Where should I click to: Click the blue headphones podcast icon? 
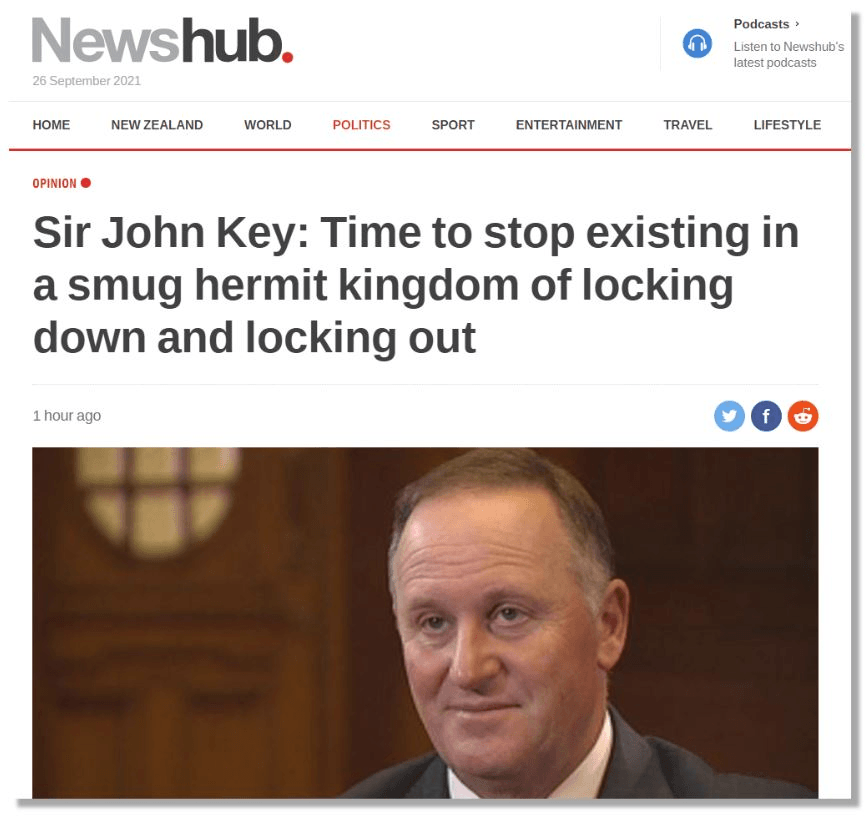[x=697, y=43]
